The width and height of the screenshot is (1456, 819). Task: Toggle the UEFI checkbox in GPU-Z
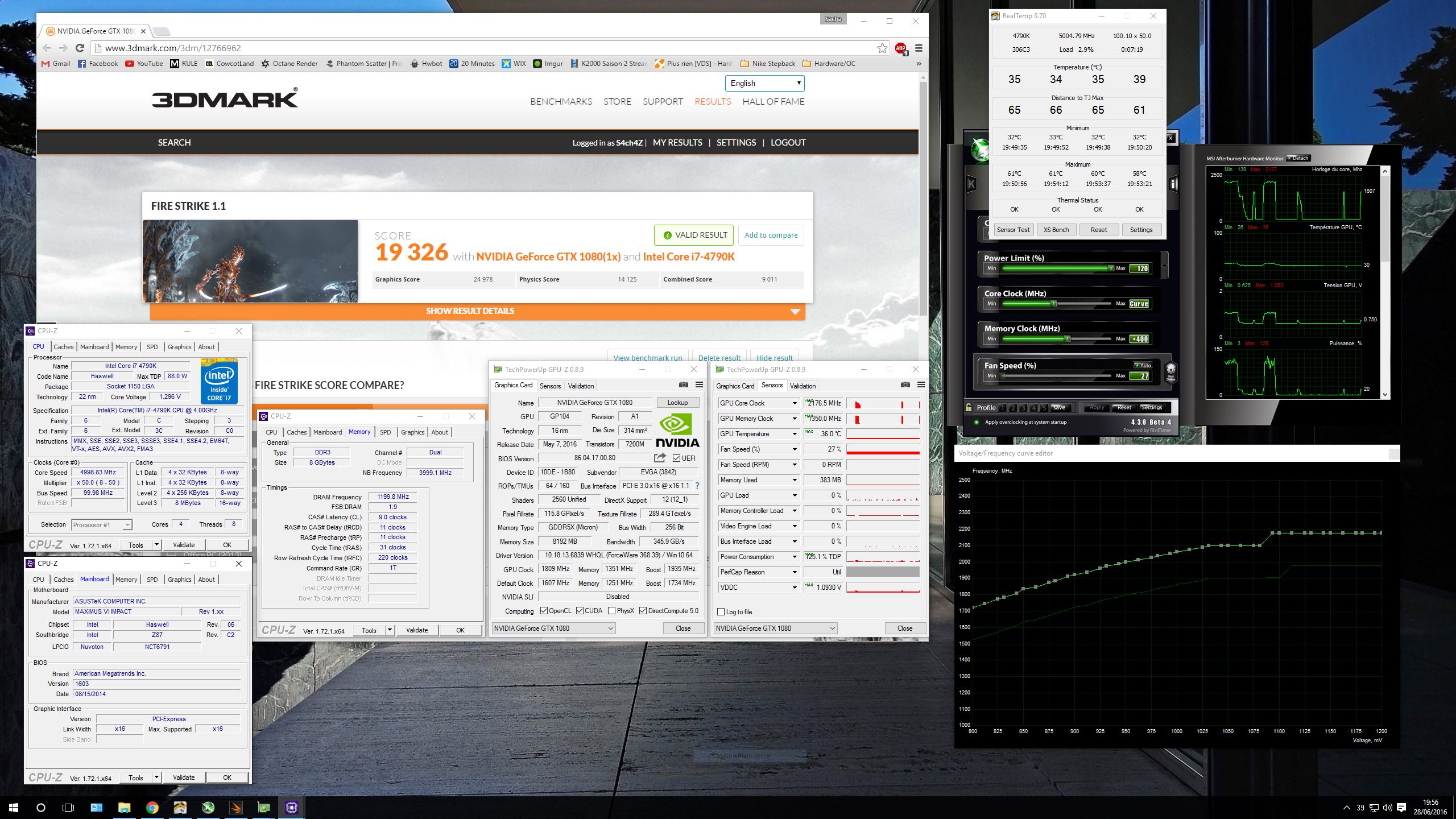point(676,458)
